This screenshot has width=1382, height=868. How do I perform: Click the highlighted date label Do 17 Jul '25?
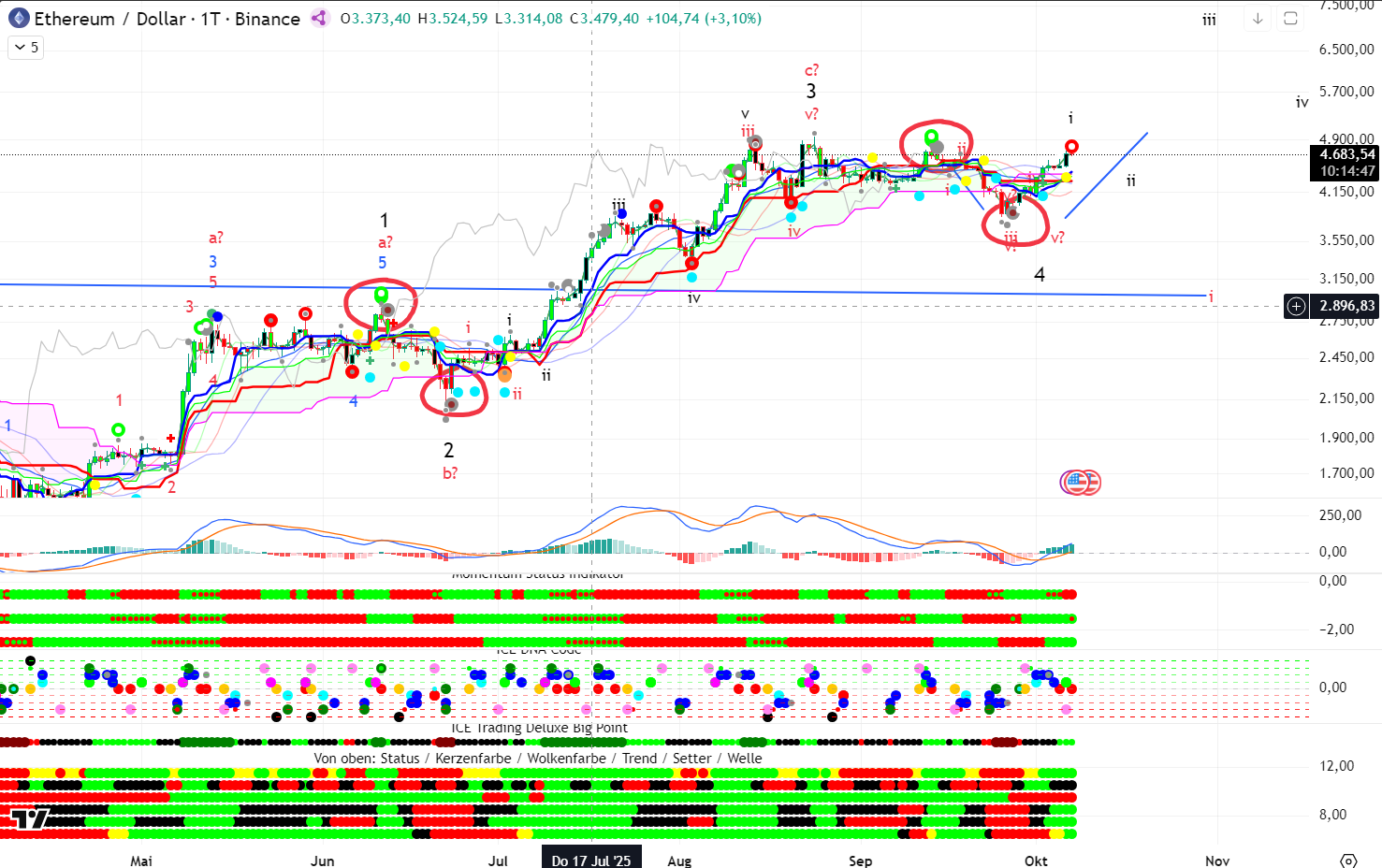click(591, 861)
